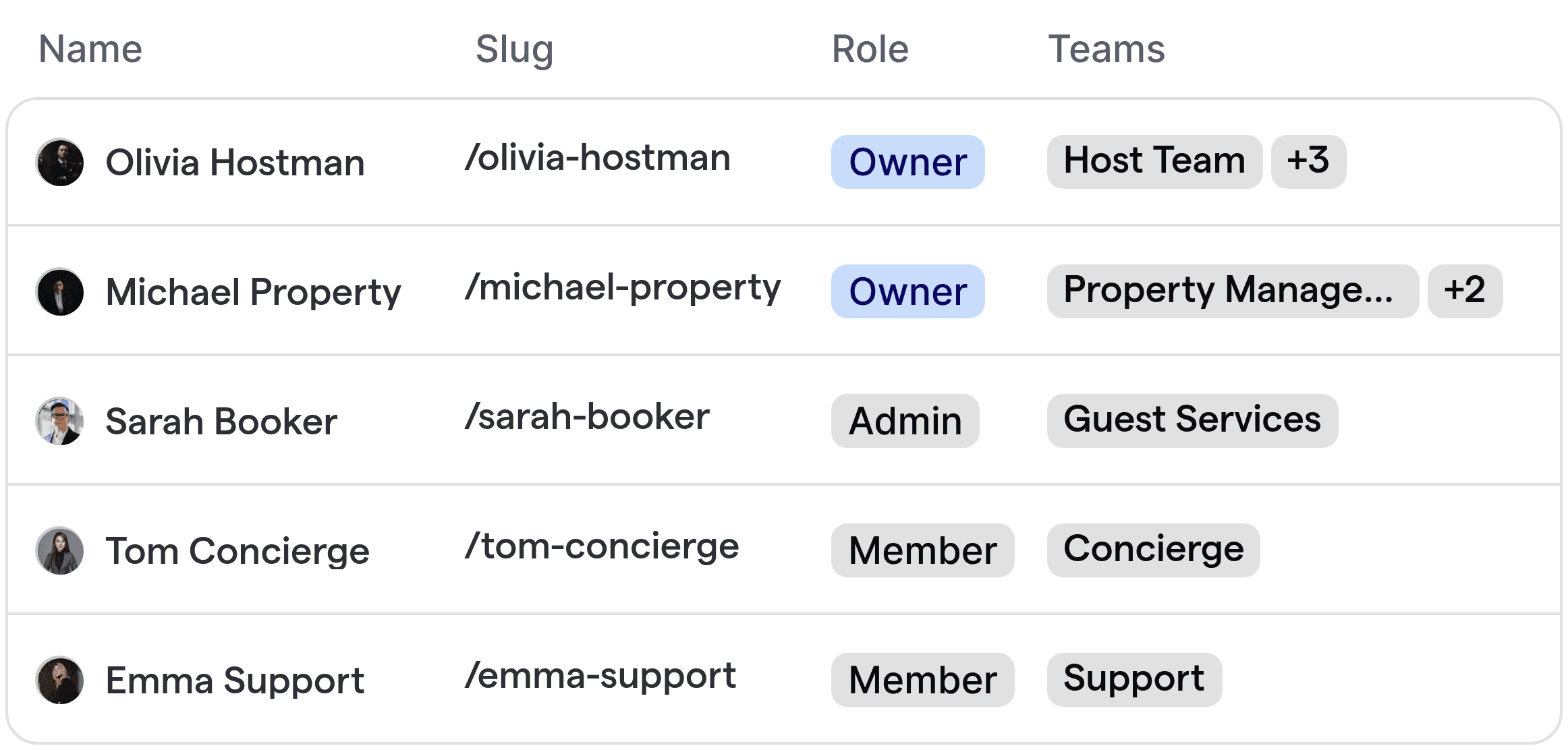
Task: Click Tom Concierge's Member role badge
Action: click(922, 550)
